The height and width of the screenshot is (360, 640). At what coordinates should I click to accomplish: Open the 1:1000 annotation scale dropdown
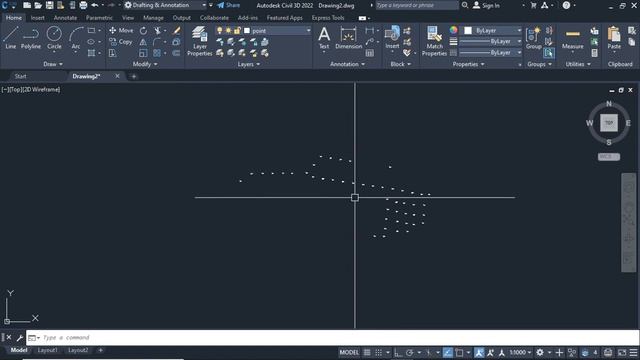[520, 353]
